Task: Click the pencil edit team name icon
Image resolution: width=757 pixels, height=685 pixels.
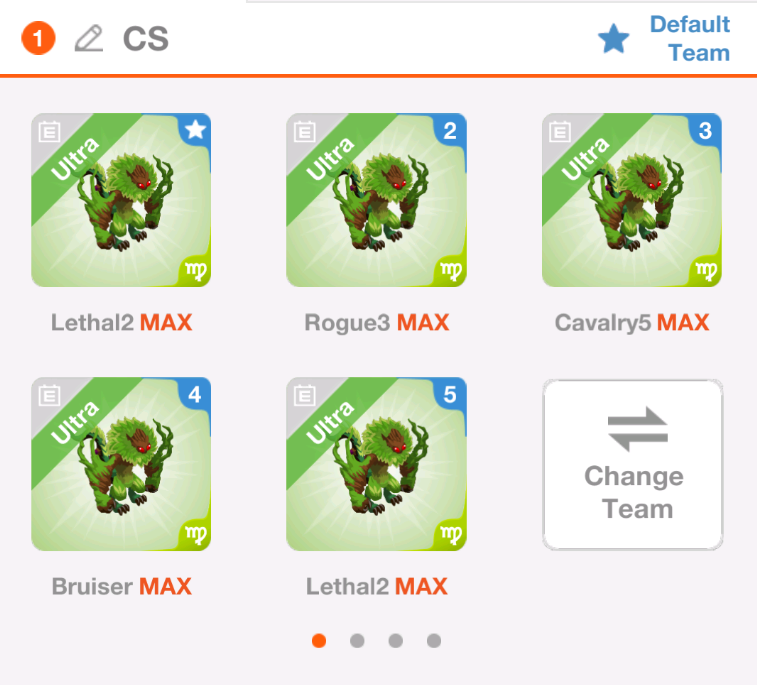Action: point(89,38)
